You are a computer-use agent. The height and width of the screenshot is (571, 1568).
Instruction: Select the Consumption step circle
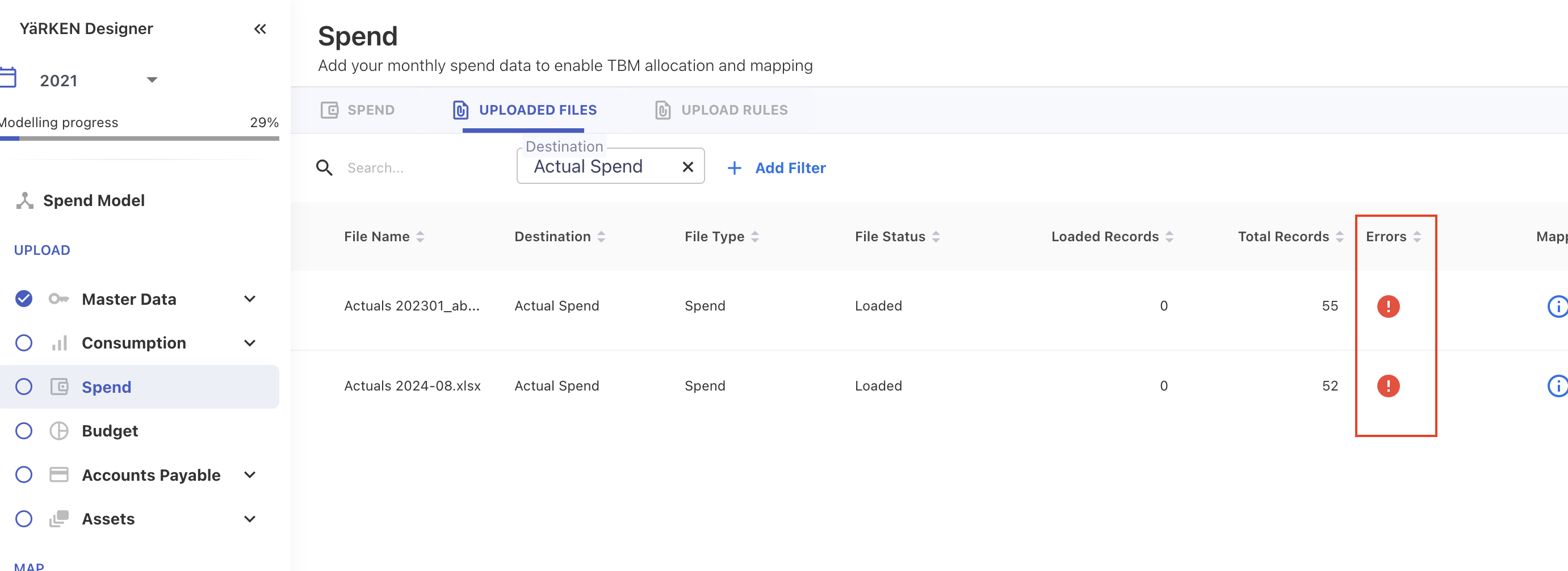[x=24, y=343]
